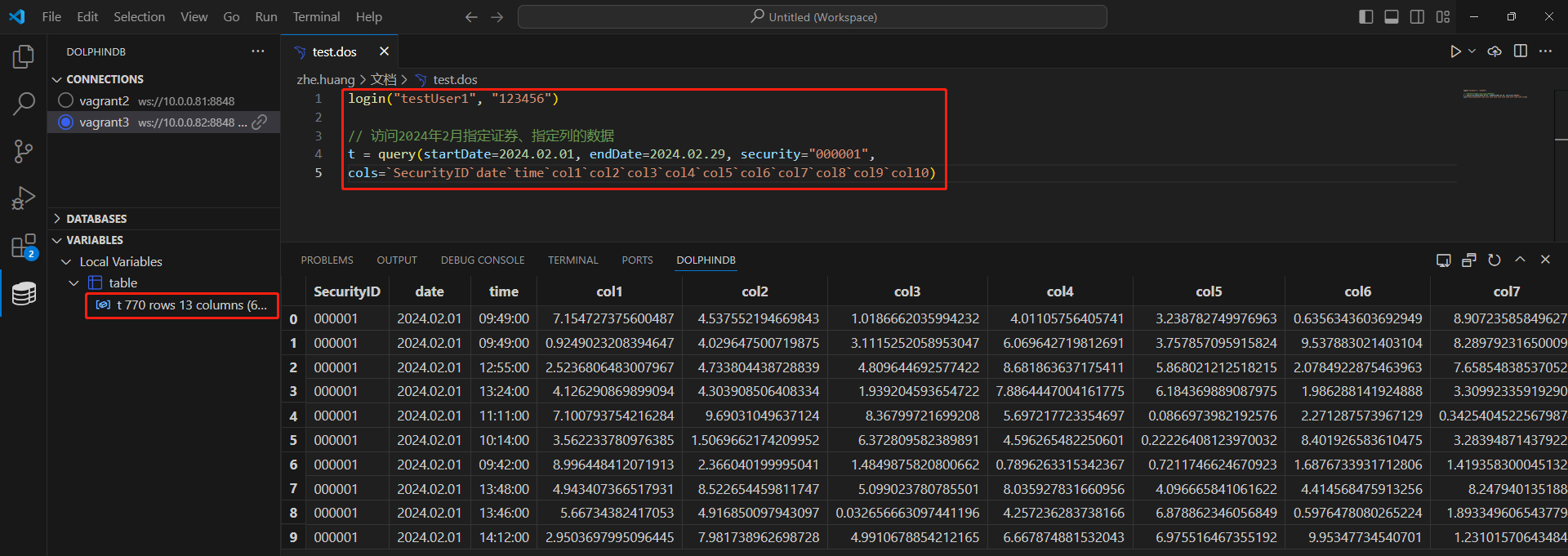The image size is (1568, 556).
Task: Open the Explorer view in activity bar
Action: point(24,56)
